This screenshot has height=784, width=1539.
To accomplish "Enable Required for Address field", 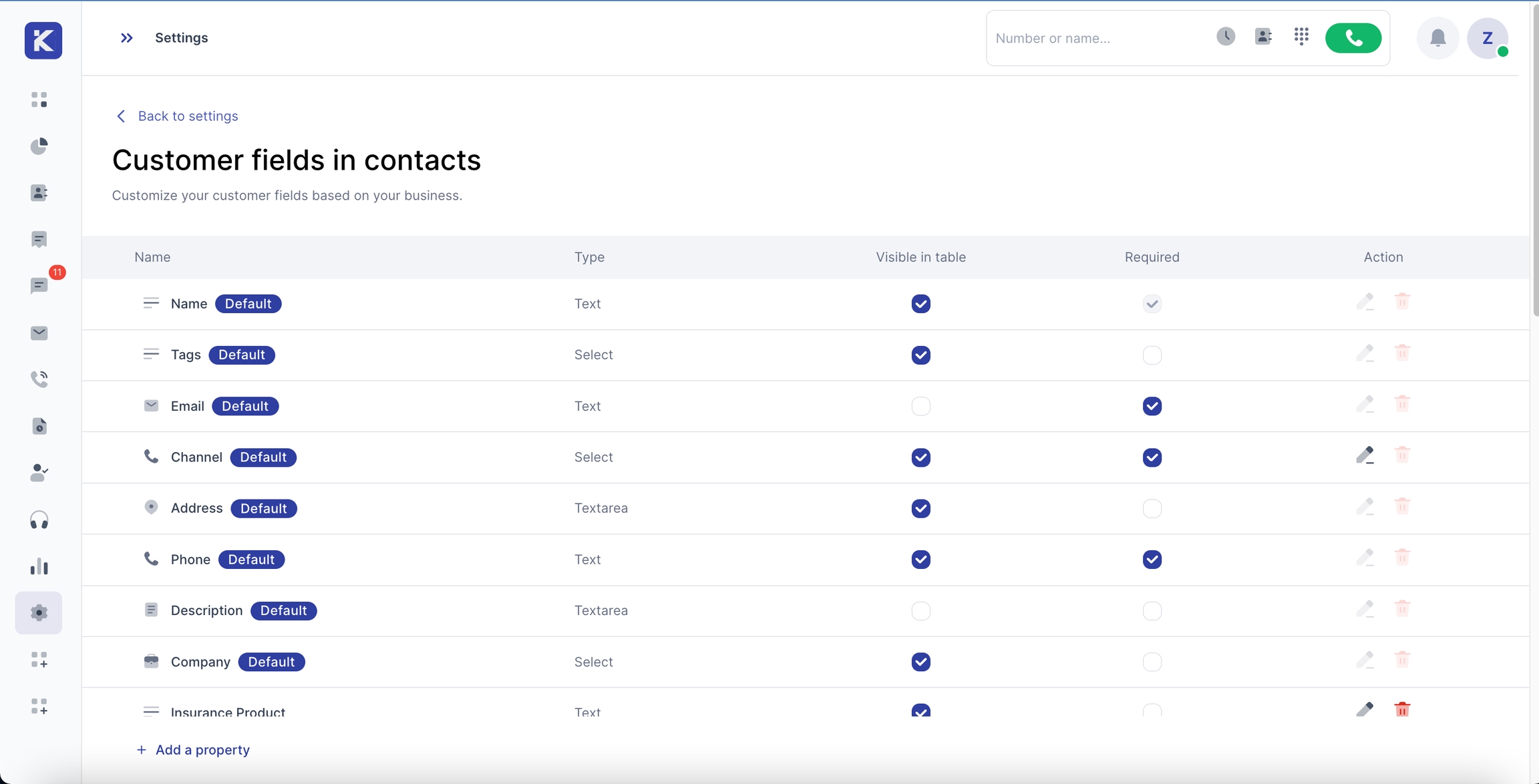I will click(x=1152, y=508).
